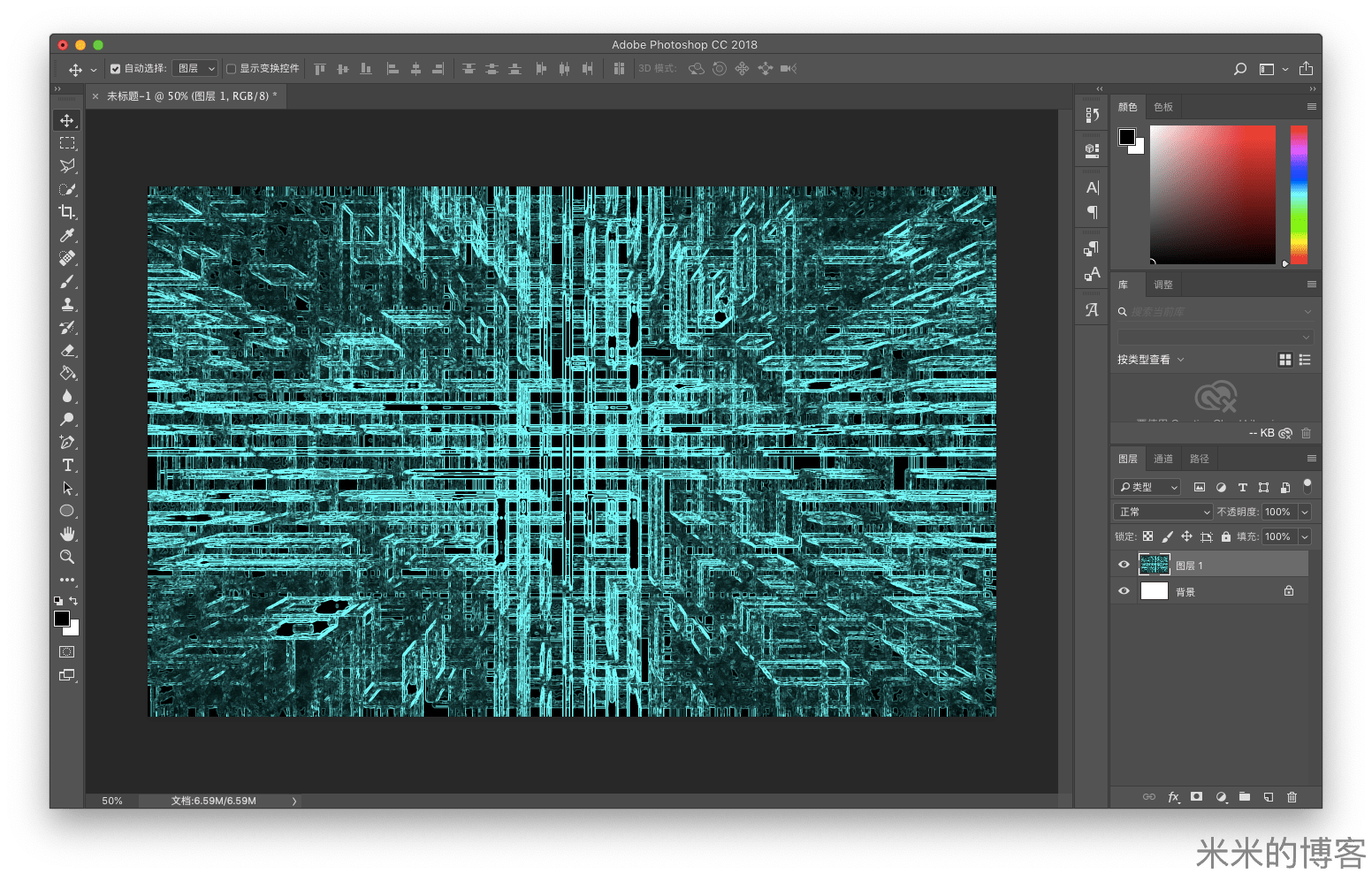Click the rainbow hue slider strip

(1299, 194)
